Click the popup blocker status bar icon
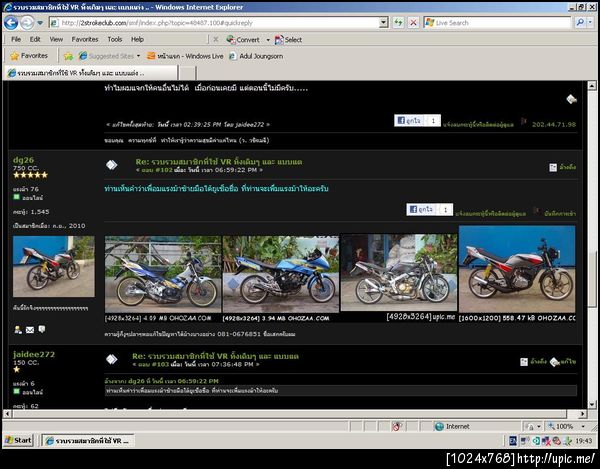600x469 pixels. pyautogui.click(x=398, y=426)
